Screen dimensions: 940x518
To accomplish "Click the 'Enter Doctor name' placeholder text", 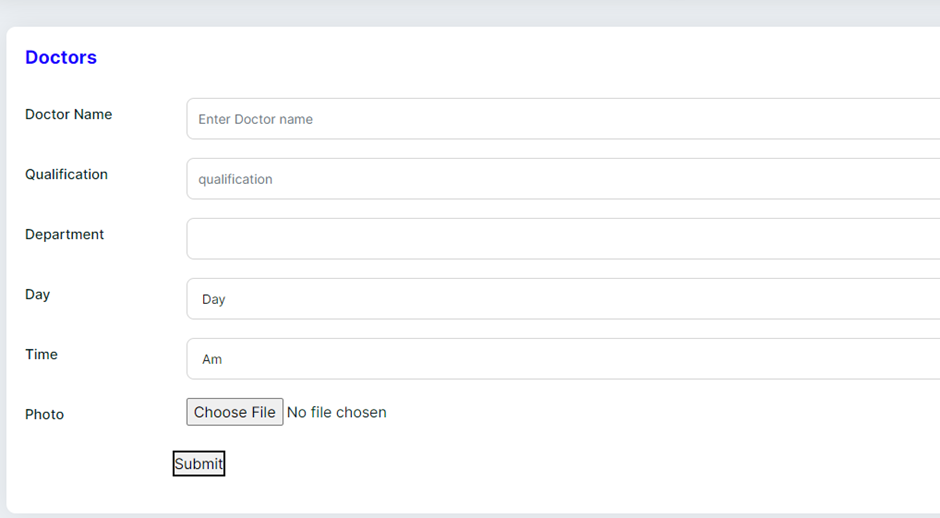I will coord(255,119).
